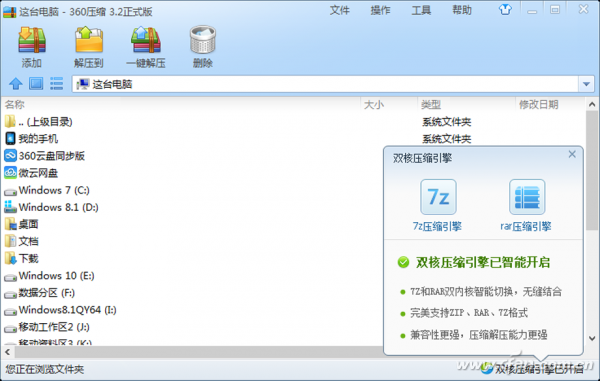Select the 我的手机 item
The width and height of the screenshot is (600, 381).
tap(31, 138)
